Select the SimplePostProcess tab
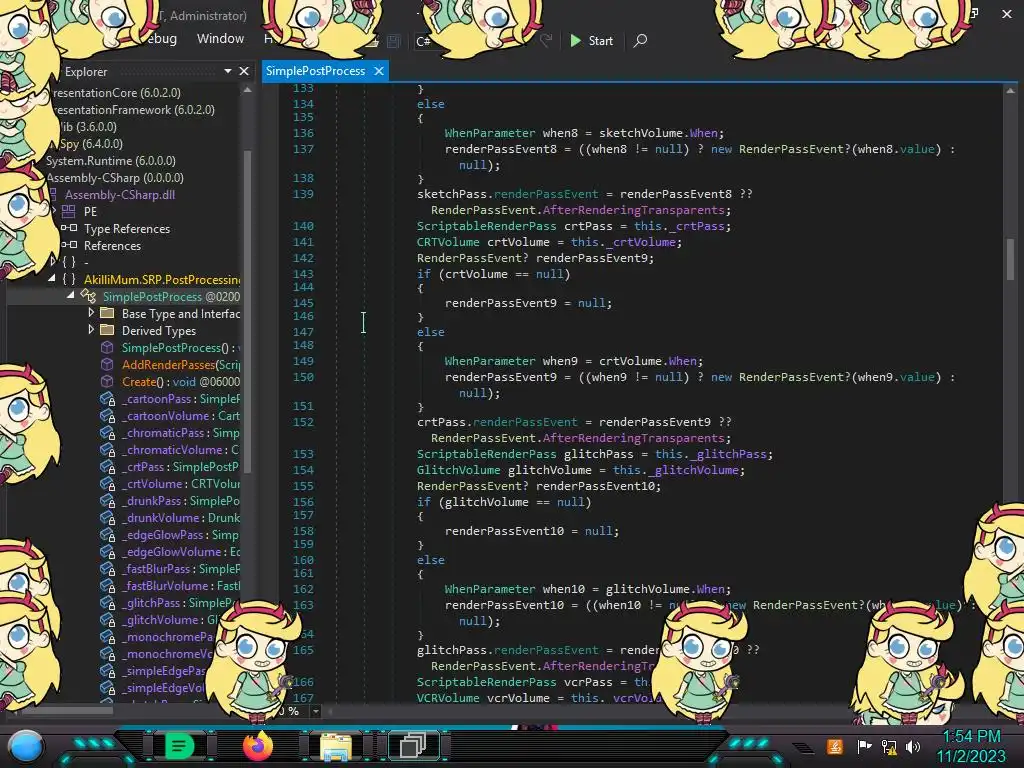Image resolution: width=1024 pixels, height=768 pixels. (315, 71)
